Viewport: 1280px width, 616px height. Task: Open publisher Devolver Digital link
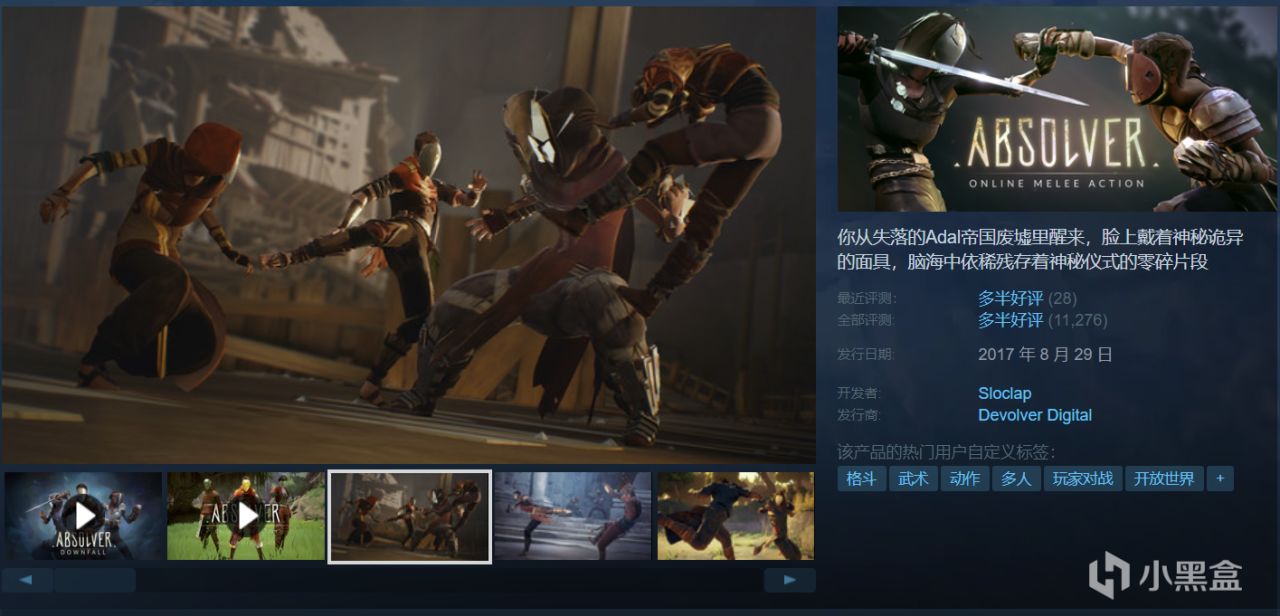(x=1035, y=415)
